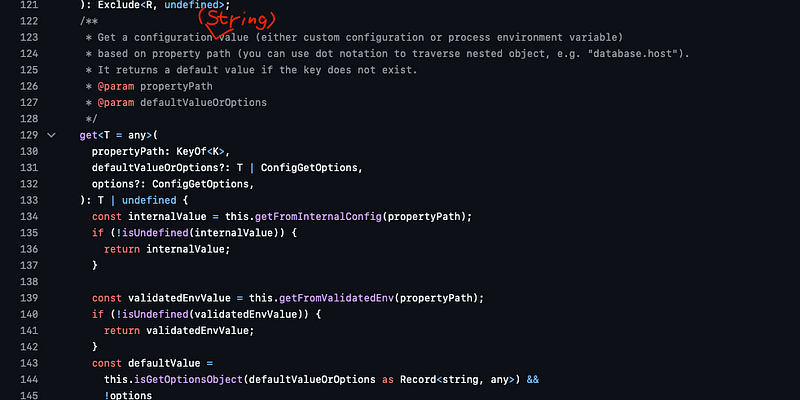This screenshot has width=800, height=400.
Task: Open the getFromValidatedEnv method reference
Action: click(x=336, y=298)
